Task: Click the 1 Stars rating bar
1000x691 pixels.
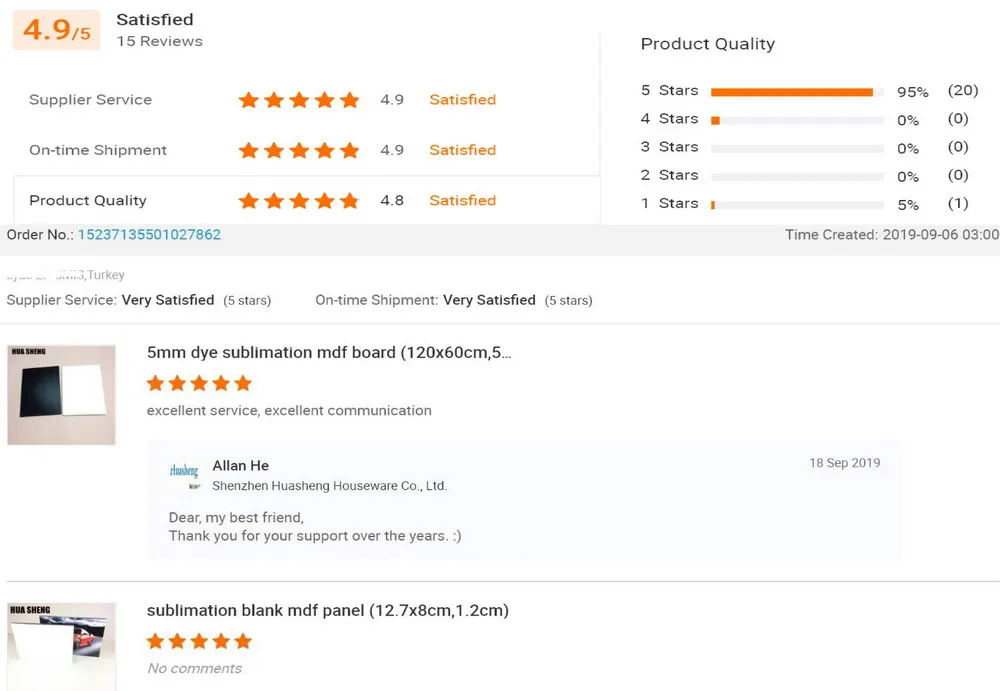Action: pyautogui.click(x=797, y=204)
